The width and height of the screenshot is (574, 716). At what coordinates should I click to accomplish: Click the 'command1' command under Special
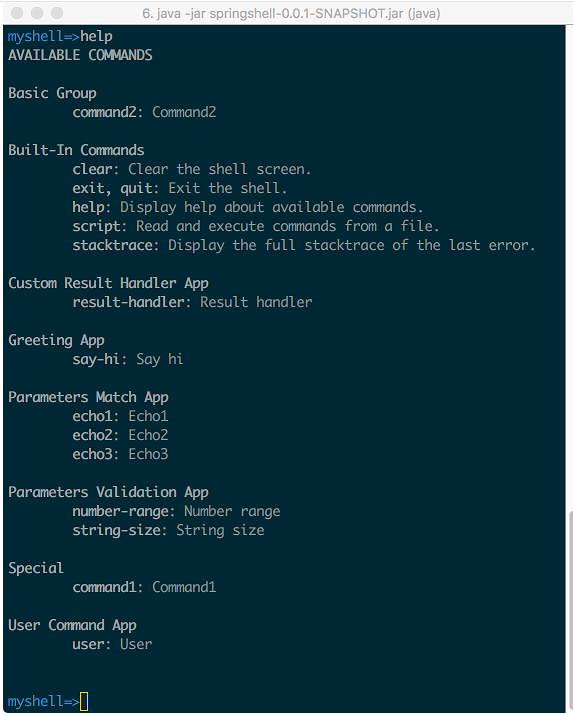coord(104,587)
